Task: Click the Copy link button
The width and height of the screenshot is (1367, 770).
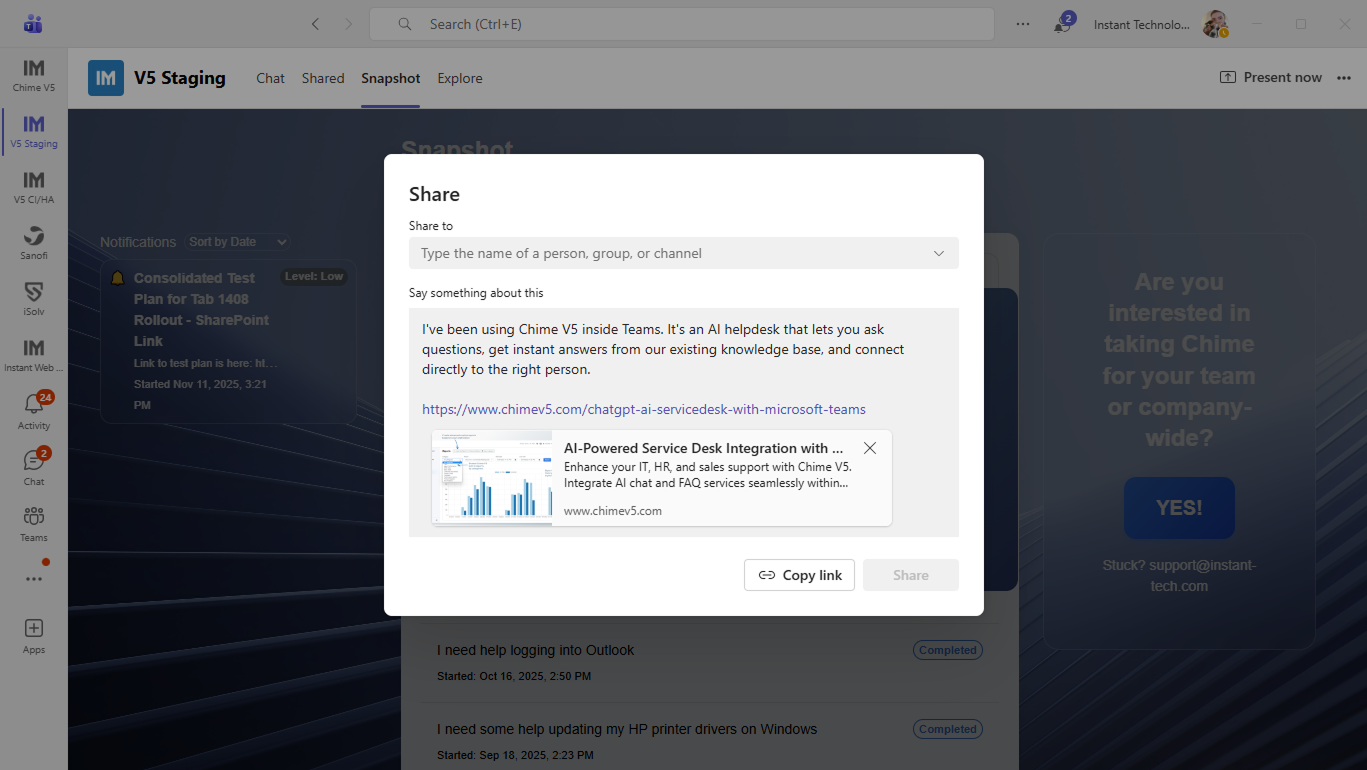Action: tap(799, 575)
